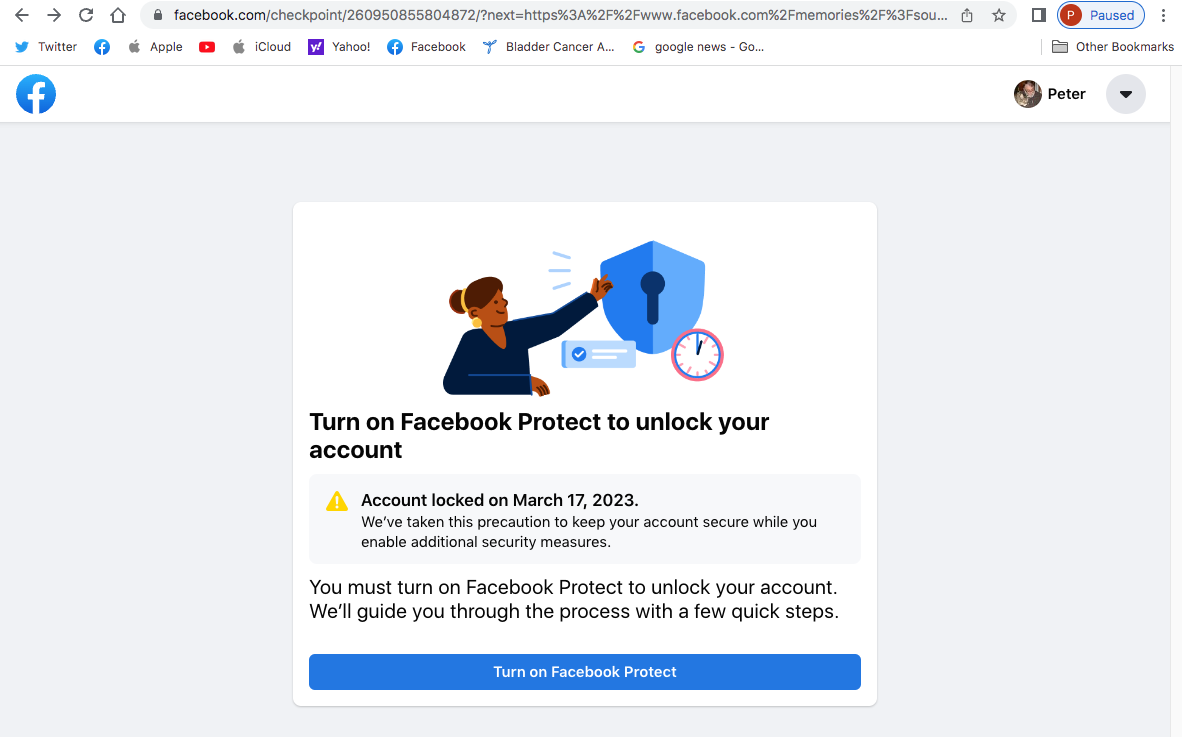Screen dimensions: 1182x737
Task: Click the browser back arrow
Action: tap(22, 15)
